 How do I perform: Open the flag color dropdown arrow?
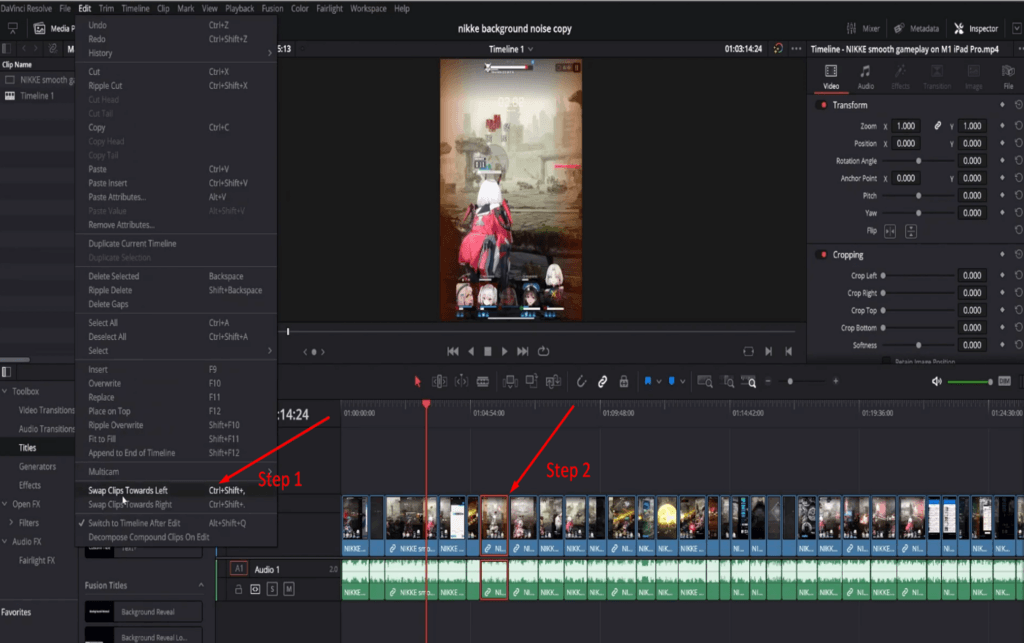(x=658, y=382)
